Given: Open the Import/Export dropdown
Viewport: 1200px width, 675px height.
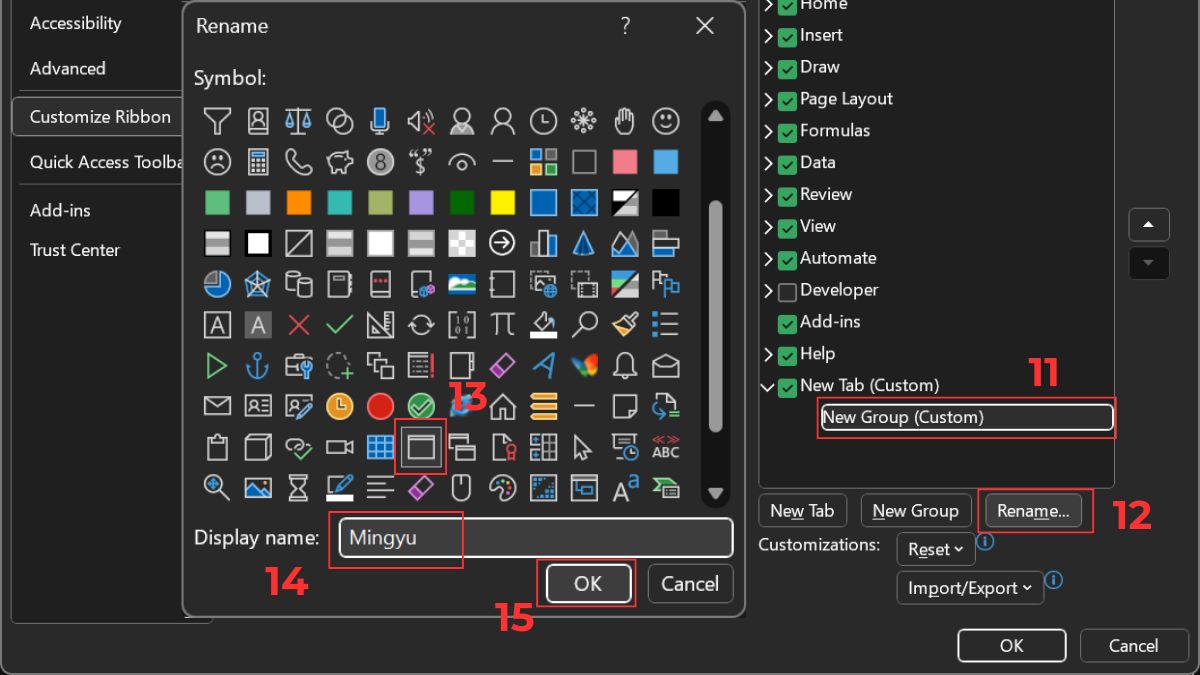Looking at the screenshot, I should point(969,588).
